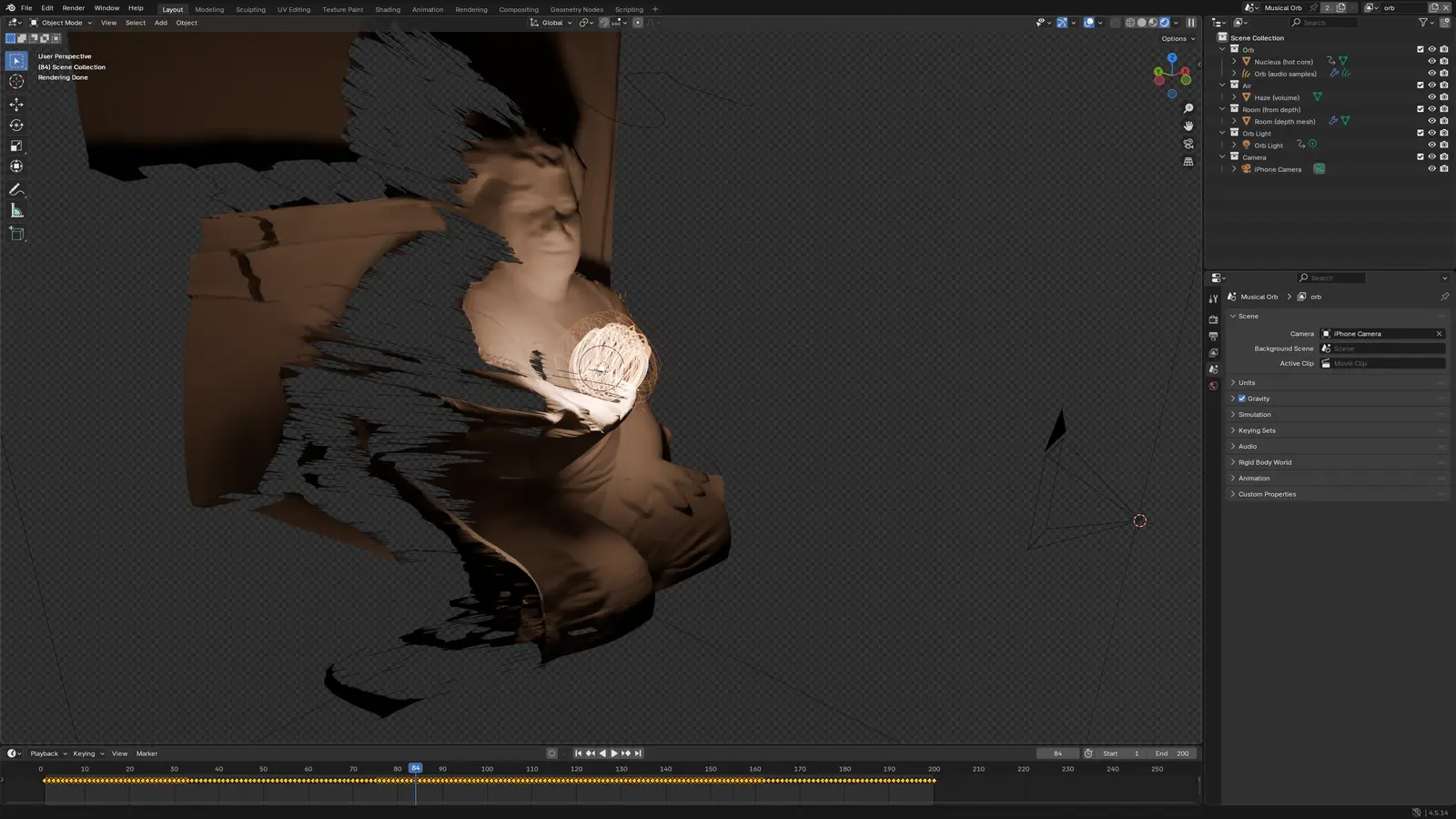
Task: Select the Rotate tool
Action: point(16,126)
